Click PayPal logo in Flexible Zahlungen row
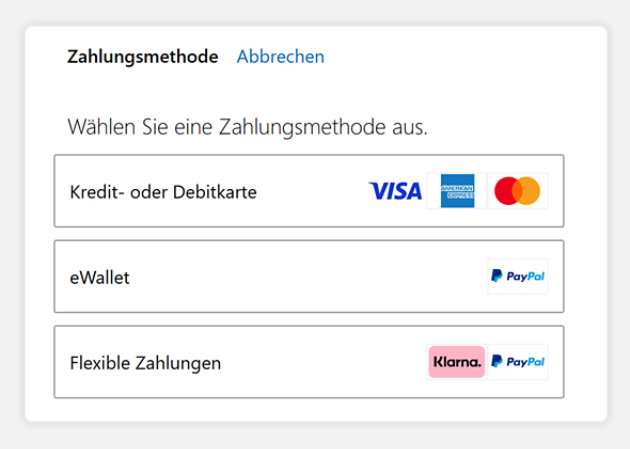The width and height of the screenshot is (630, 449). [517, 362]
